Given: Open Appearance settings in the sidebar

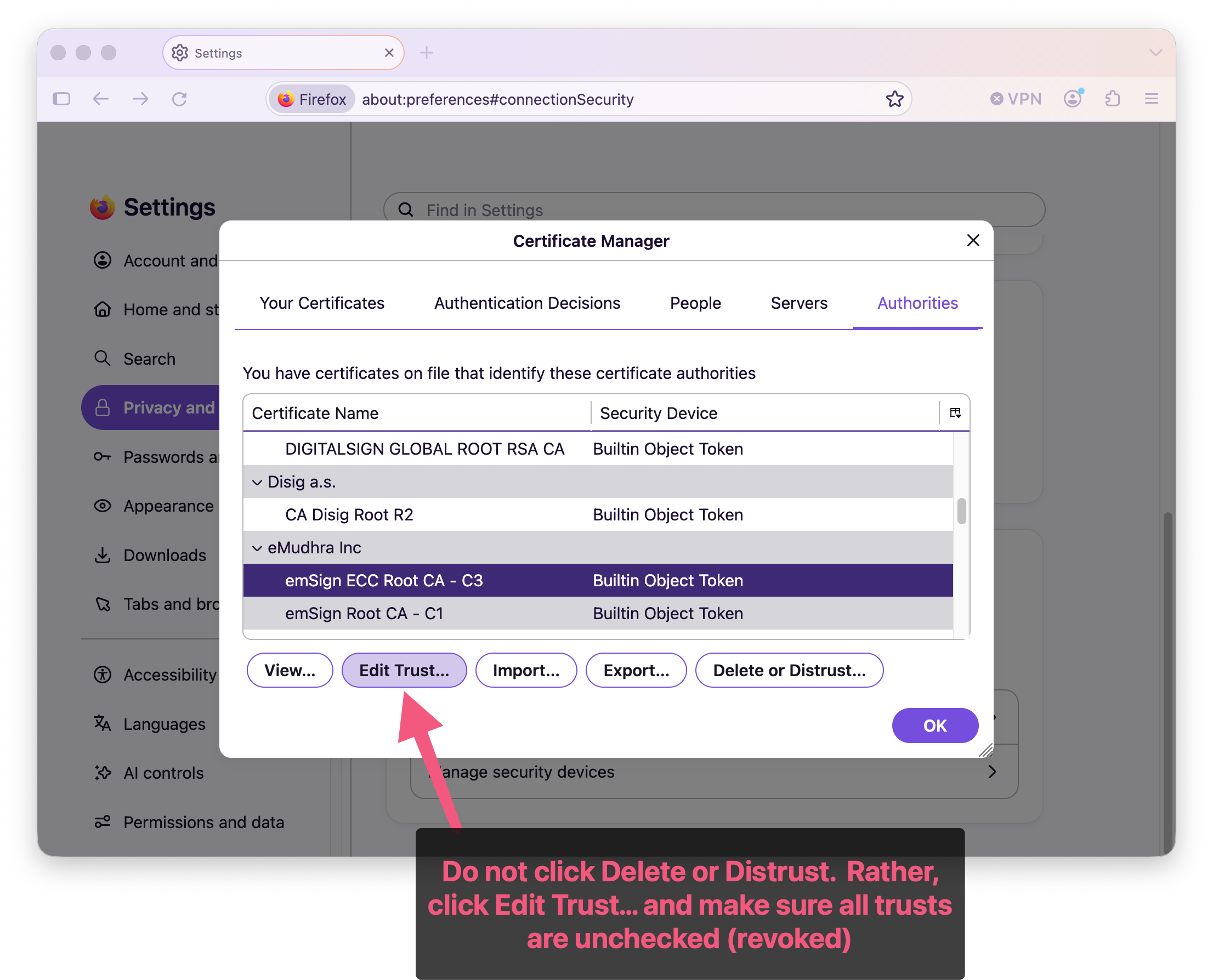Looking at the screenshot, I should click(x=152, y=506).
